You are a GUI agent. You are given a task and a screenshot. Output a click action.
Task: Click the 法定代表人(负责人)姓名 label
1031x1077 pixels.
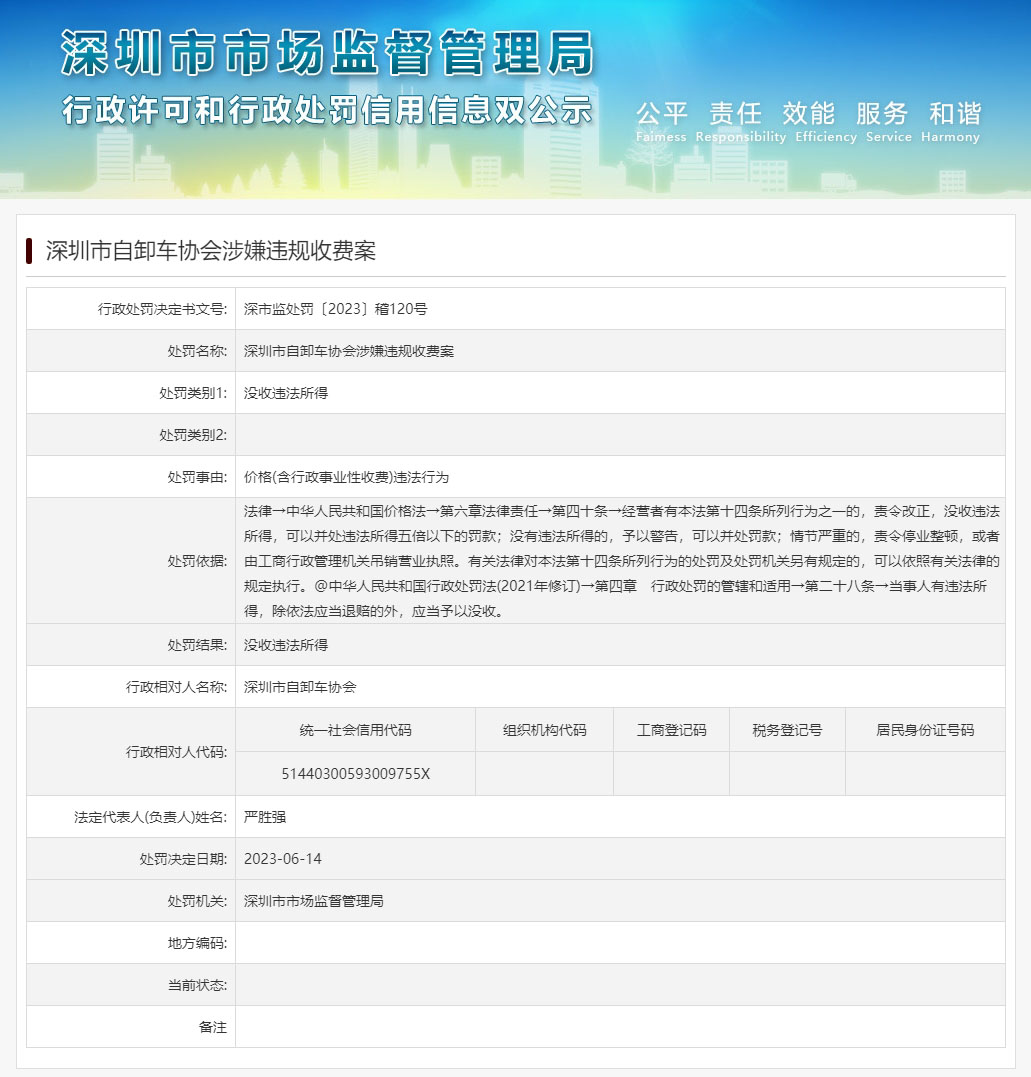point(150,817)
